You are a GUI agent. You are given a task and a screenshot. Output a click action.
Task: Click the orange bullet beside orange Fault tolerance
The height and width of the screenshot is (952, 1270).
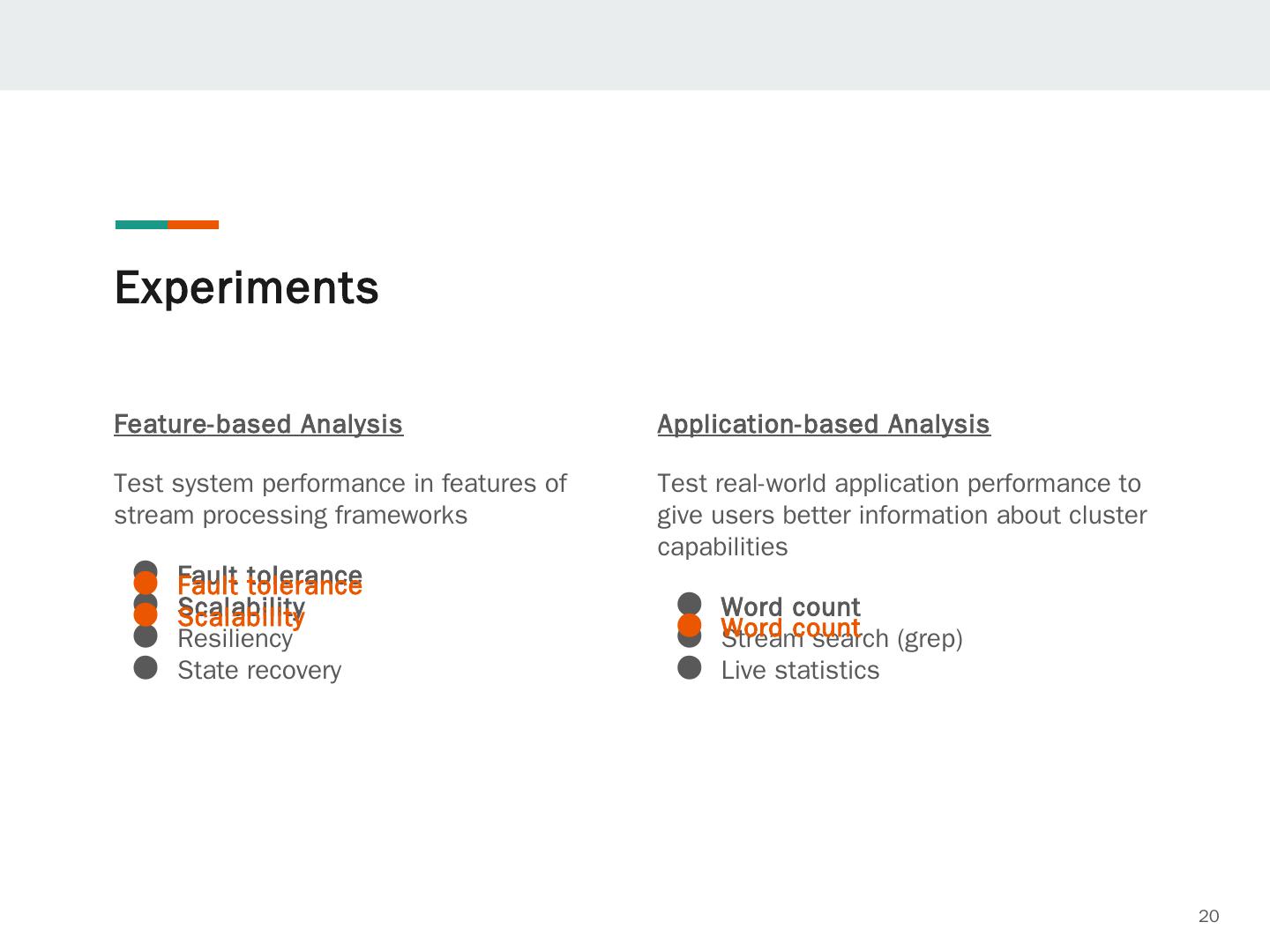[146, 584]
